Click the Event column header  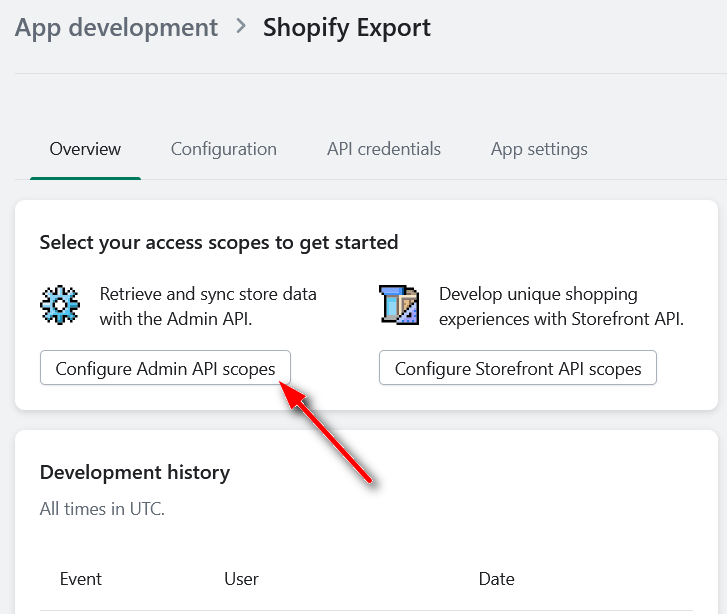[81, 579]
